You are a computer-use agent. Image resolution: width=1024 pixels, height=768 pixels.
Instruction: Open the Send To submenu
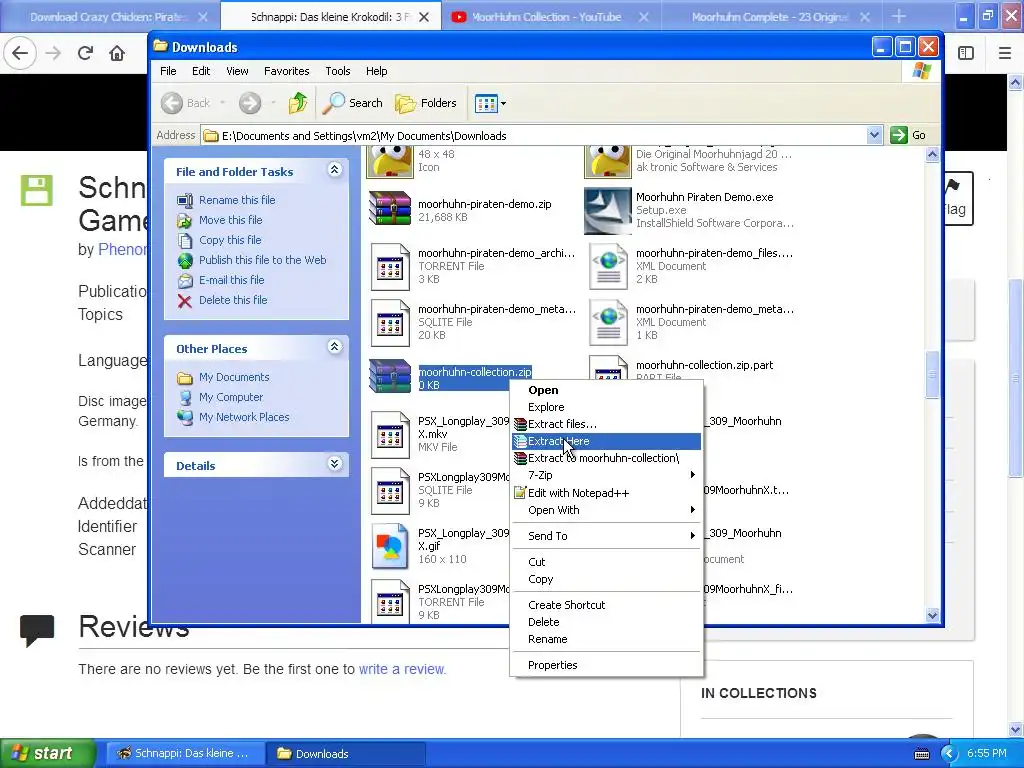[606, 536]
